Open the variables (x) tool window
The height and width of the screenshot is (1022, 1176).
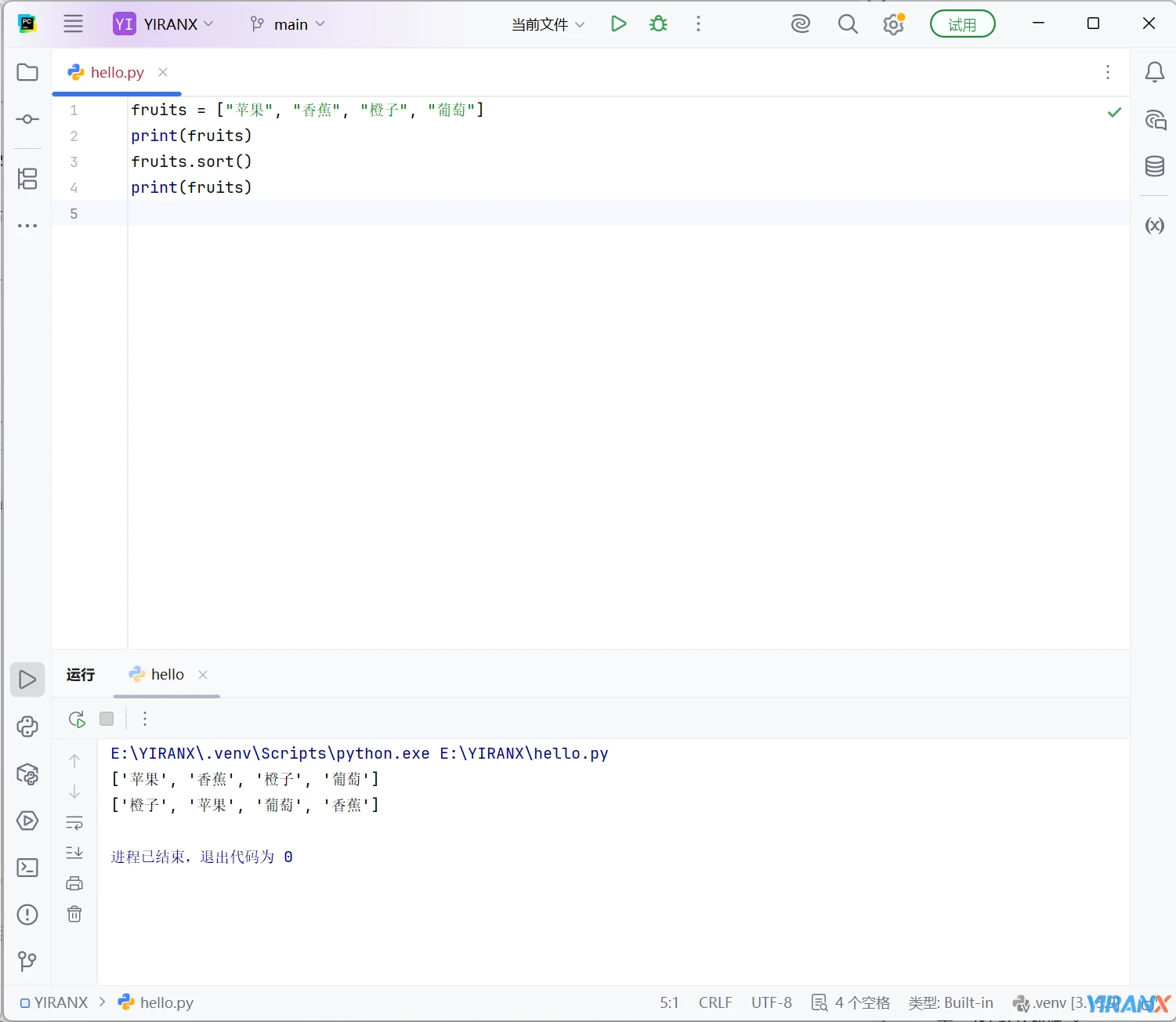[x=1155, y=226]
